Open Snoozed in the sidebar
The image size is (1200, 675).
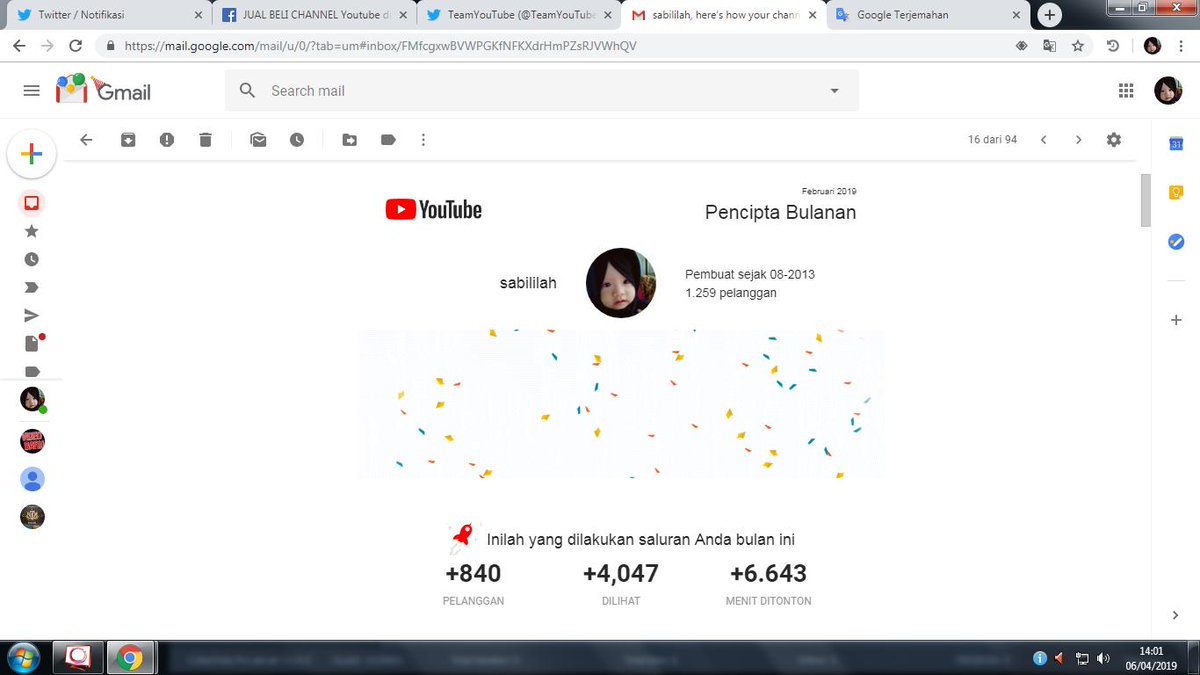click(31, 259)
